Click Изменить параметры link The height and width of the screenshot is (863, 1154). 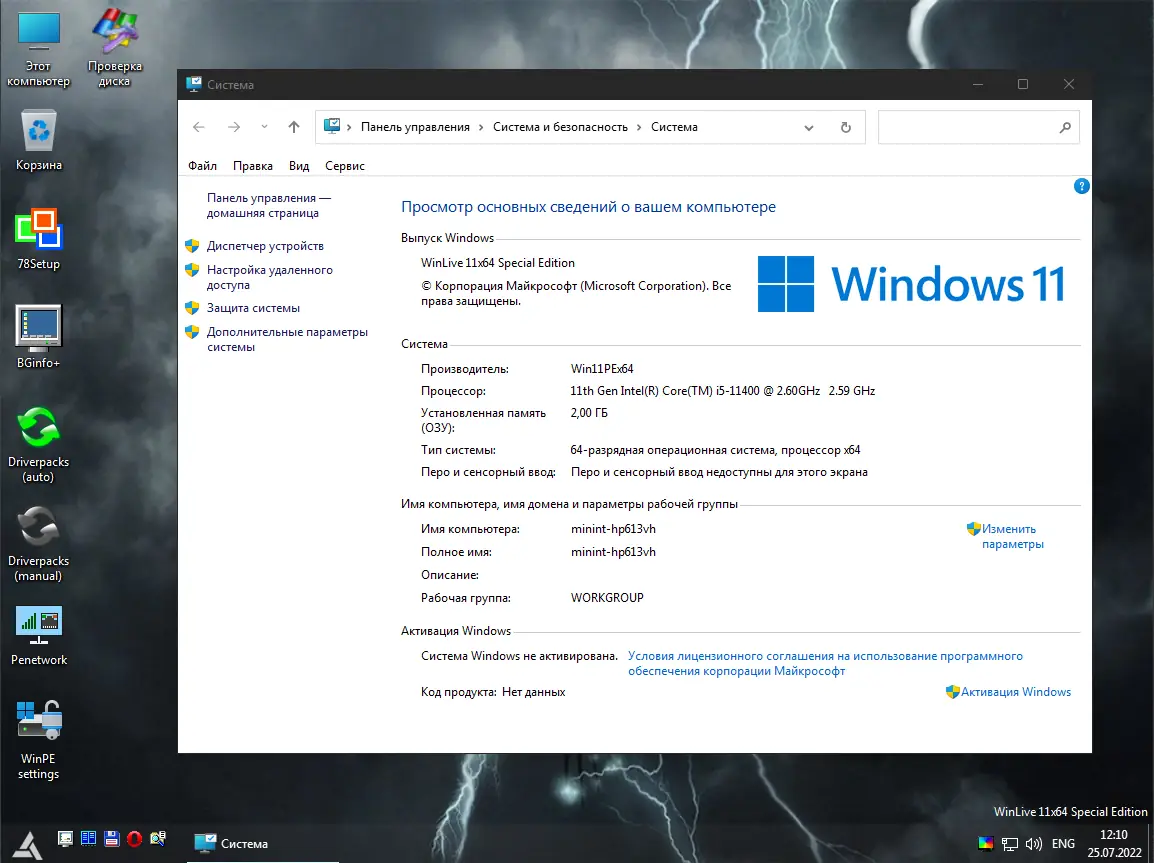coord(1013,536)
